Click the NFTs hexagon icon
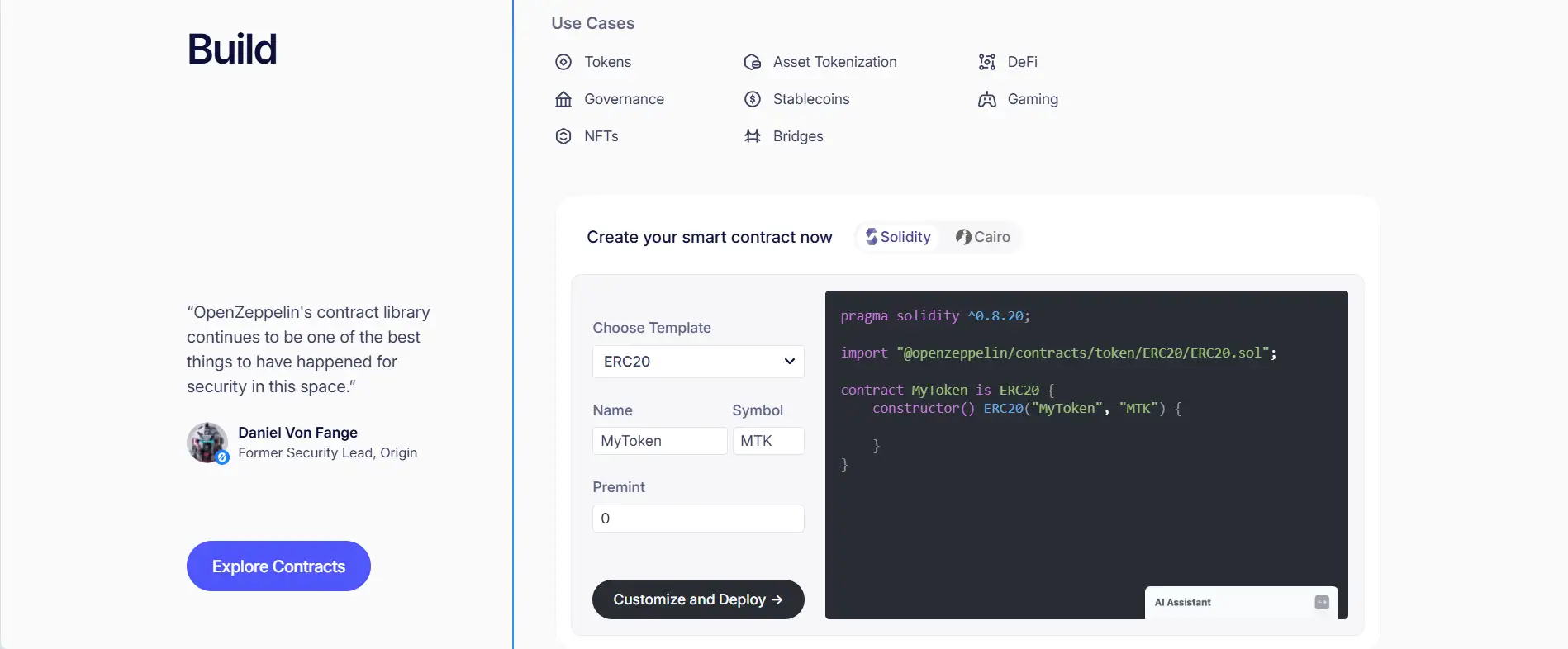The image size is (1568, 649). 563,136
